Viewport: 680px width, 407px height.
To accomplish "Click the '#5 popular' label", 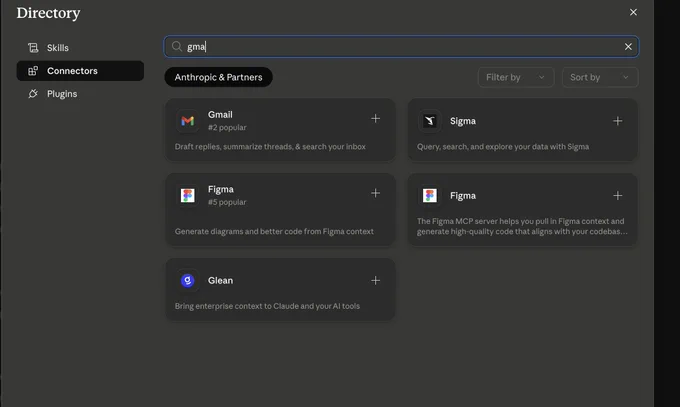I will pyautogui.click(x=227, y=202).
